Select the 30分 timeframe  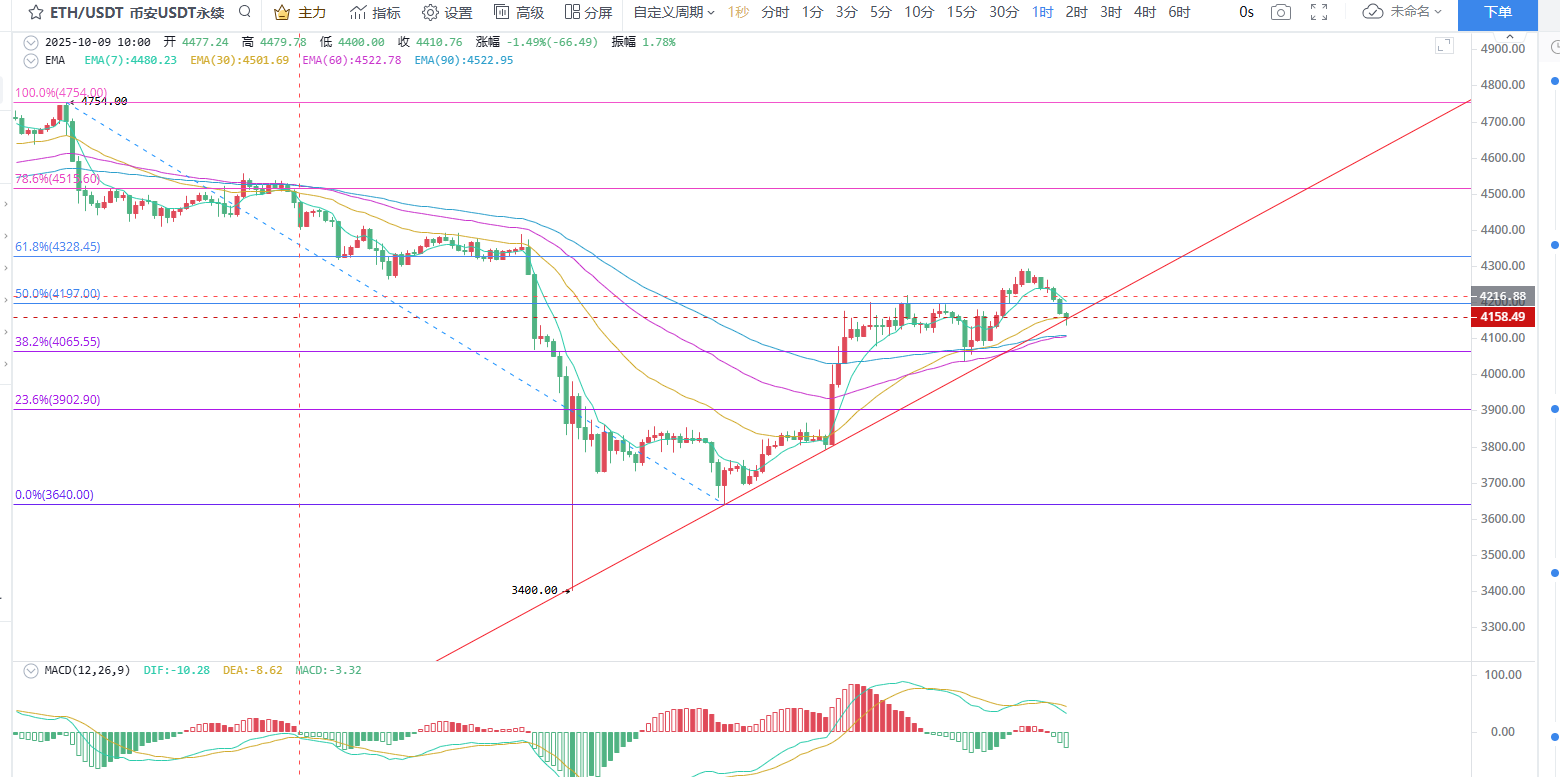(1004, 13)
